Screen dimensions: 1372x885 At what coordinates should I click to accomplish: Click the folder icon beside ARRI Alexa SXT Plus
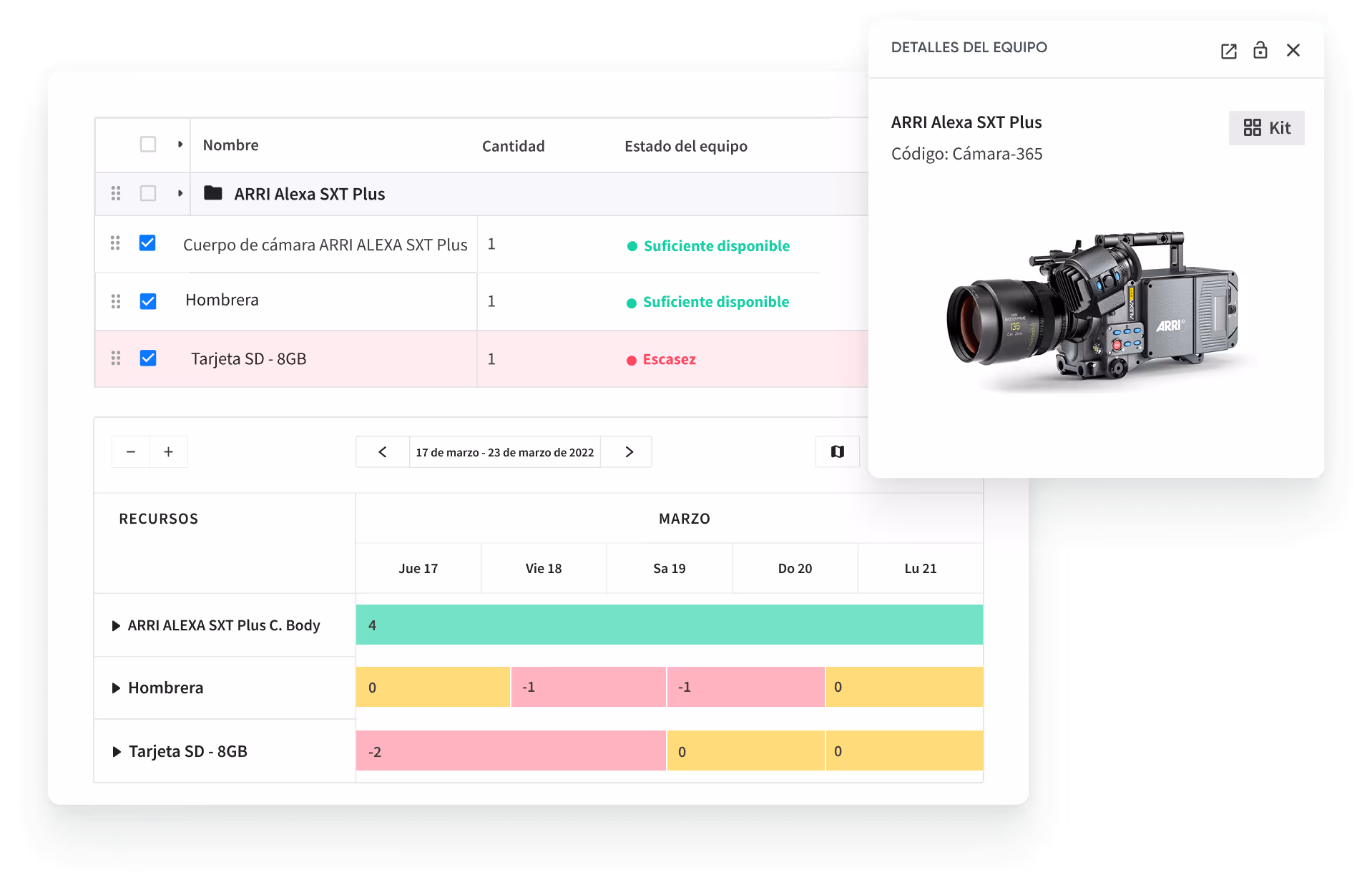[213, 193]
